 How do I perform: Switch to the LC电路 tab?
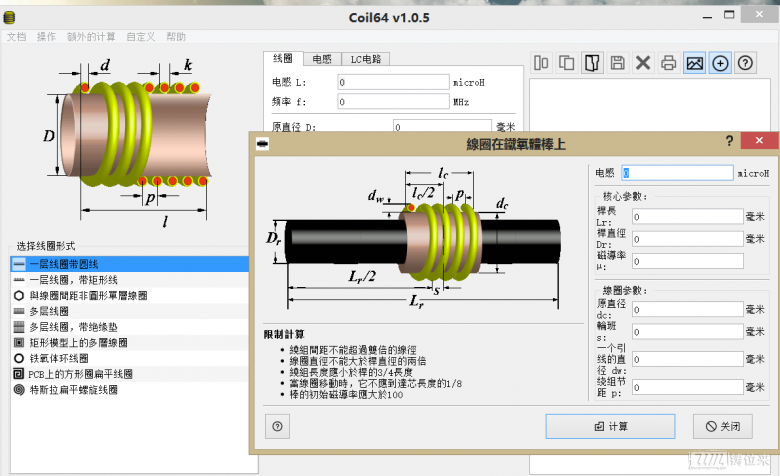coord(366,59)
